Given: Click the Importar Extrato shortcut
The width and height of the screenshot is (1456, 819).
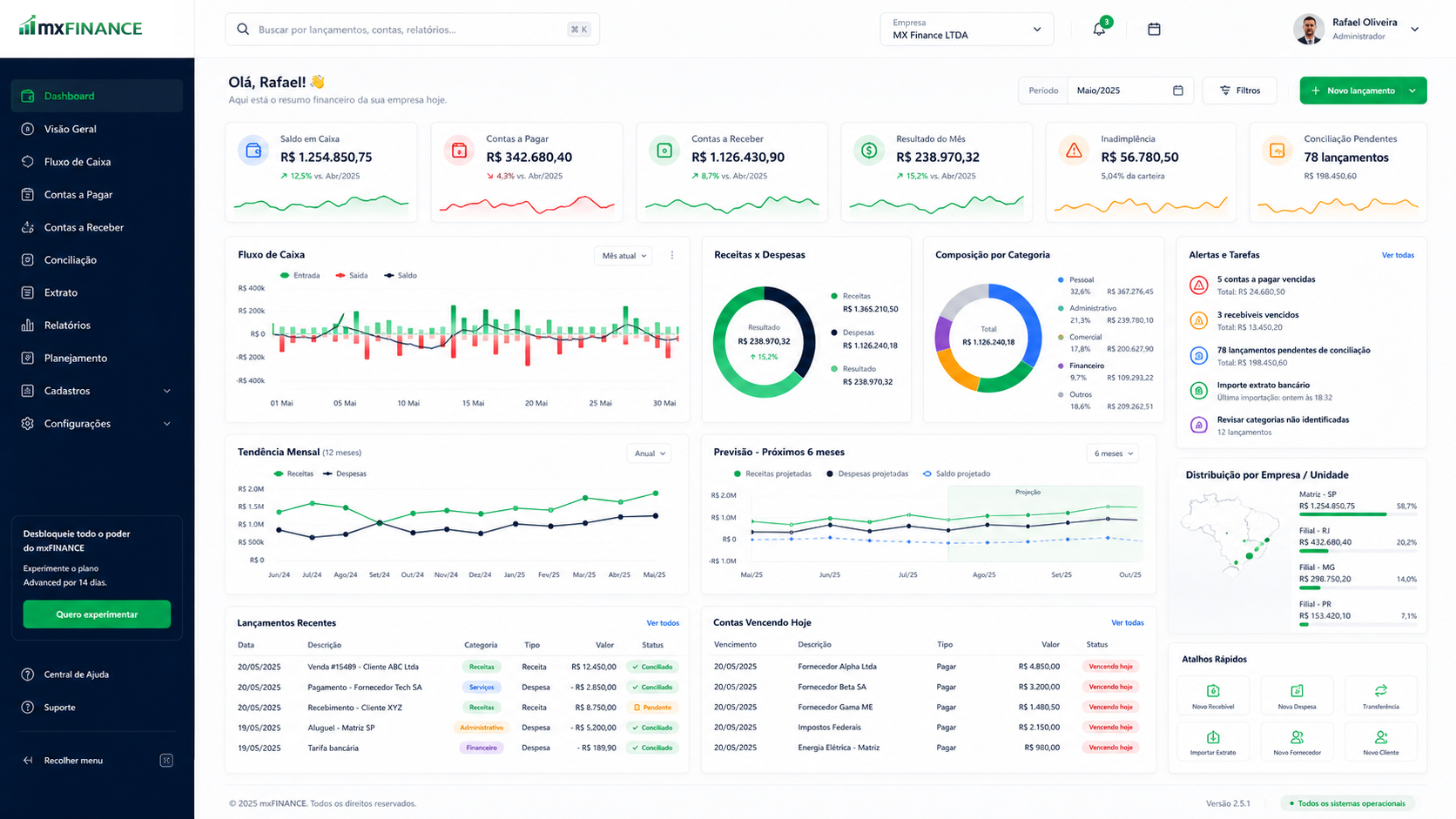Looking at the screenshot, I should pyautogui.click(x=1213, y=741).
